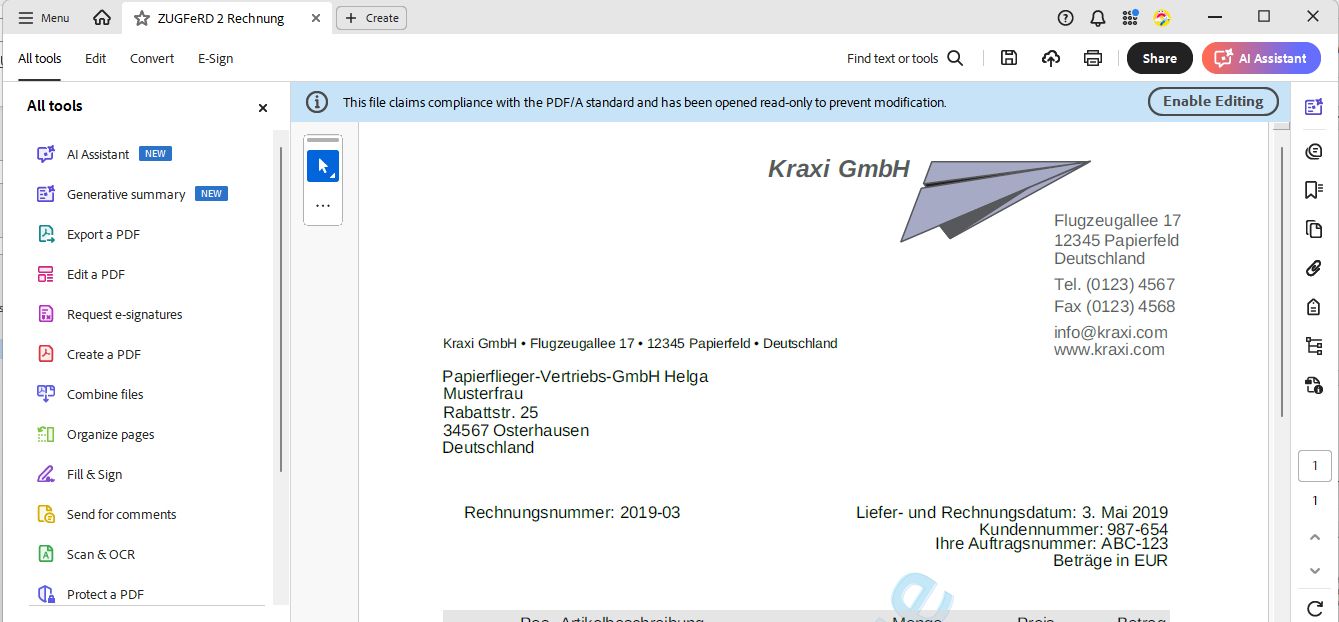Upload the file to cloud storage
The width and height of the screenshot is (1339, 622).
click(x=1051, y=58)
